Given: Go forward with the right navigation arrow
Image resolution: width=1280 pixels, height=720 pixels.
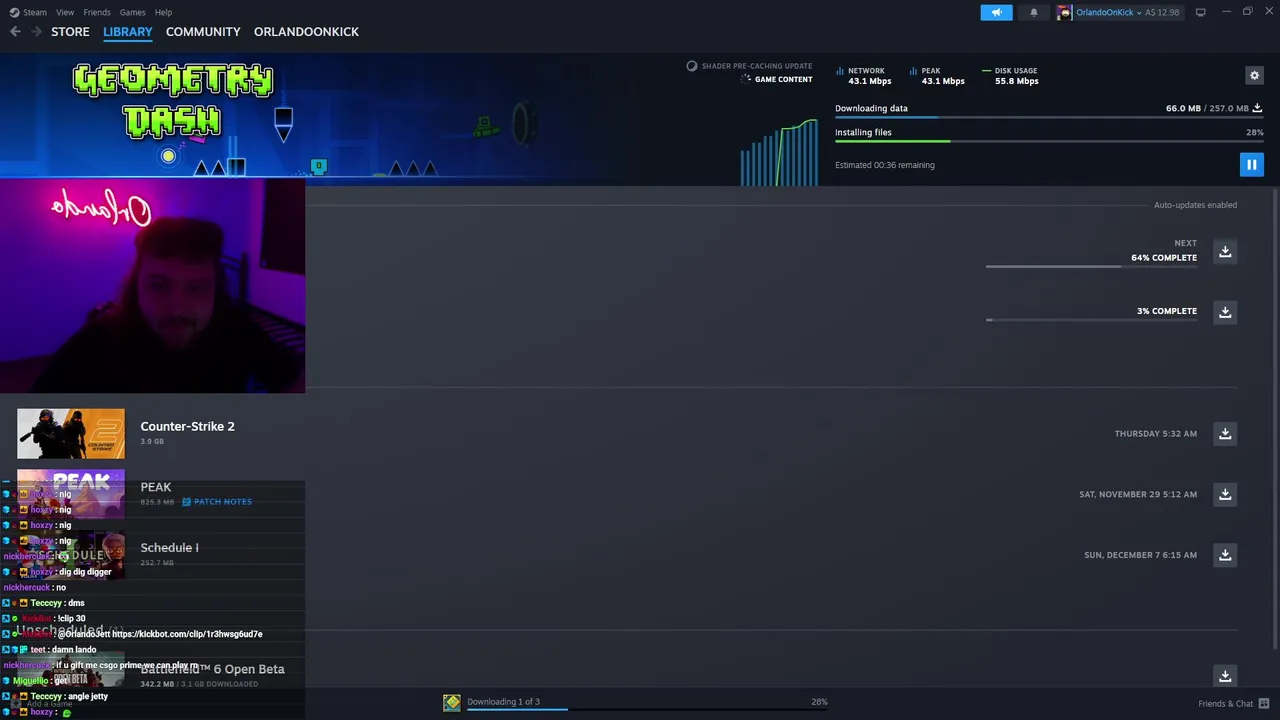Looking at the screenshot, I should pos(36,32).
